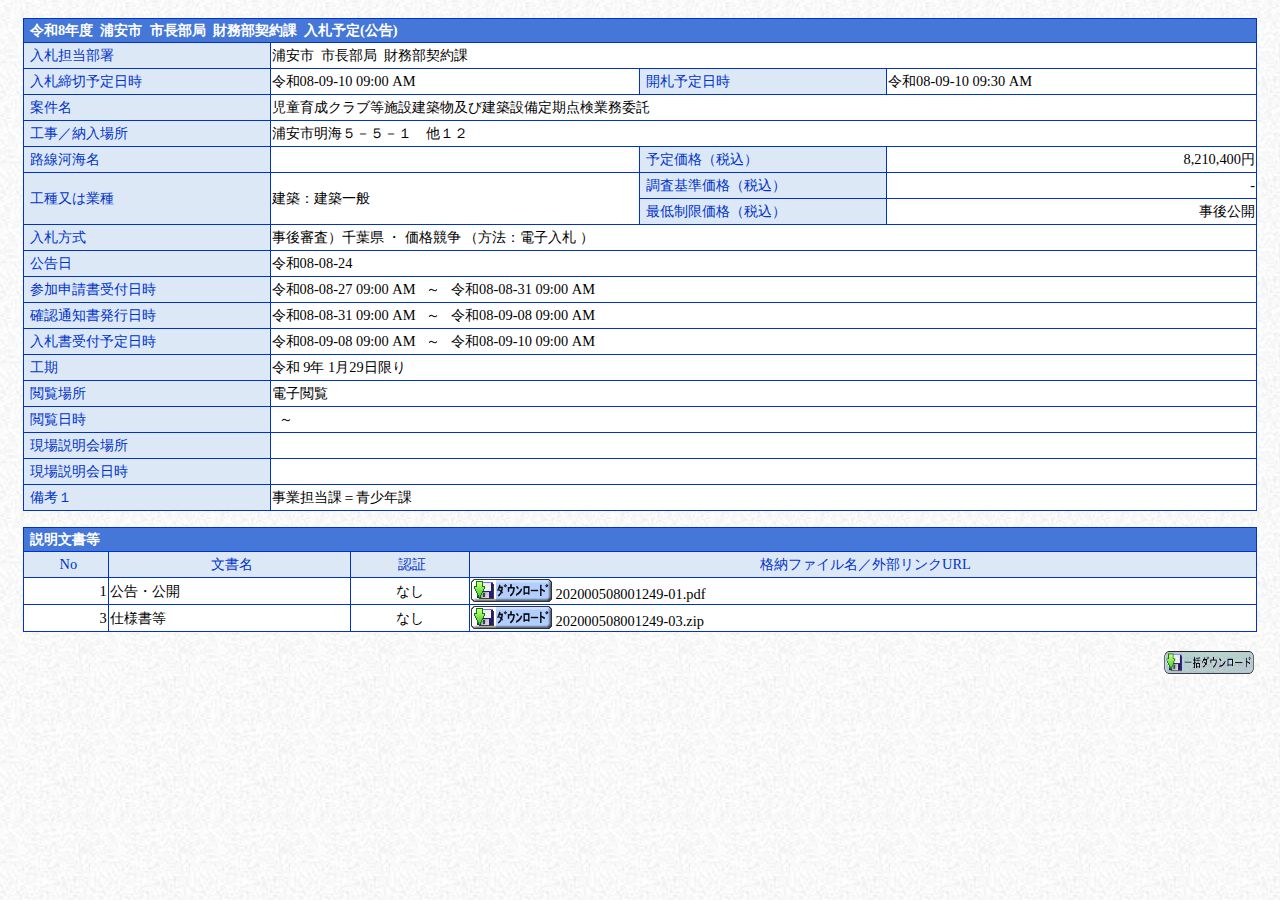Click the 一括ダウンロード bulk download button

pos(1208,663)
